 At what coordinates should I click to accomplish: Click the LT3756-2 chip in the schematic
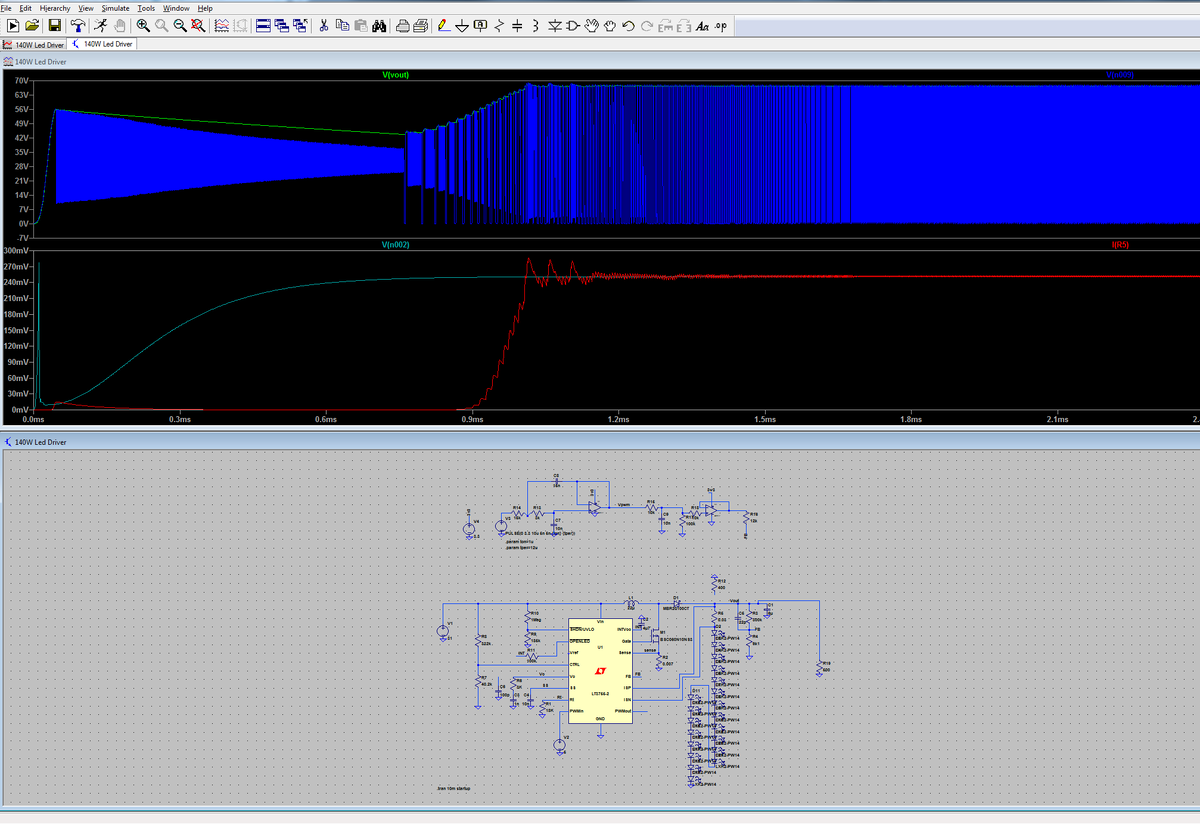tap(600, 668)
